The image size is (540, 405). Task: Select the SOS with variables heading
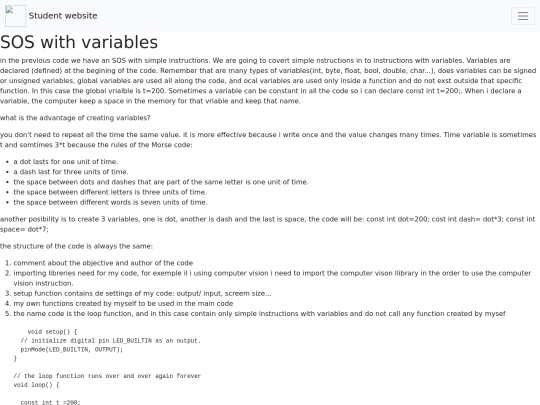pyautogui.click(x=79, y=42)
